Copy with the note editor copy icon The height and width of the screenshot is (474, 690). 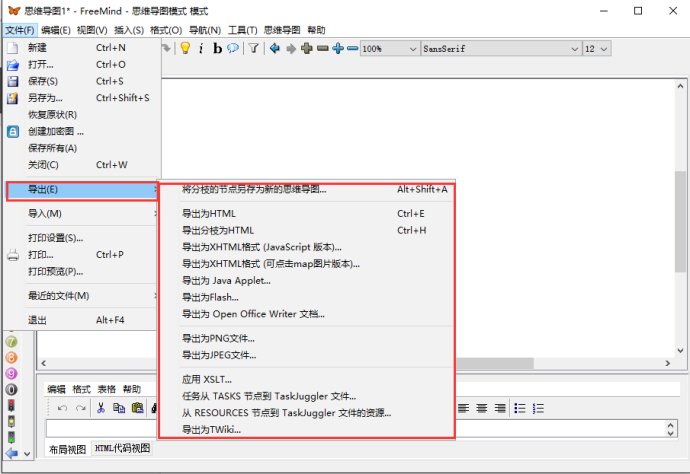(x=119, y=408)
